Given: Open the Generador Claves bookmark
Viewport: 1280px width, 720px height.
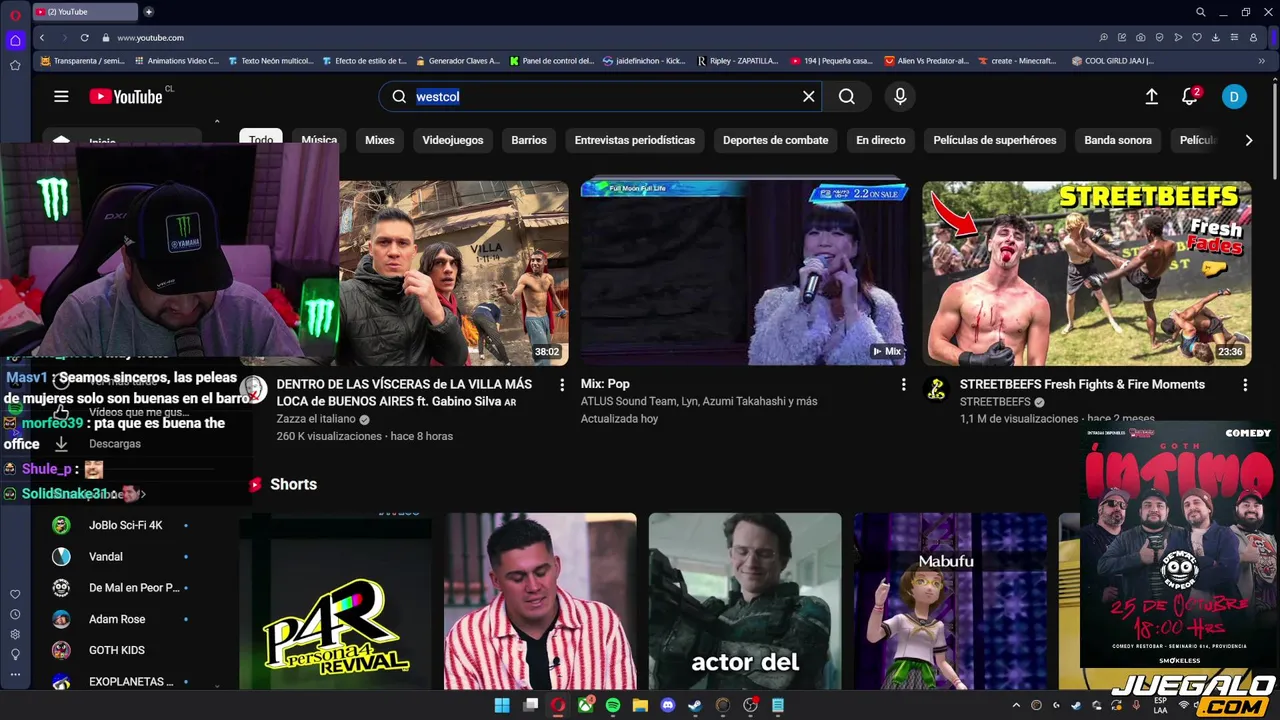Looking at the screenshot, I should pos(457,61).
